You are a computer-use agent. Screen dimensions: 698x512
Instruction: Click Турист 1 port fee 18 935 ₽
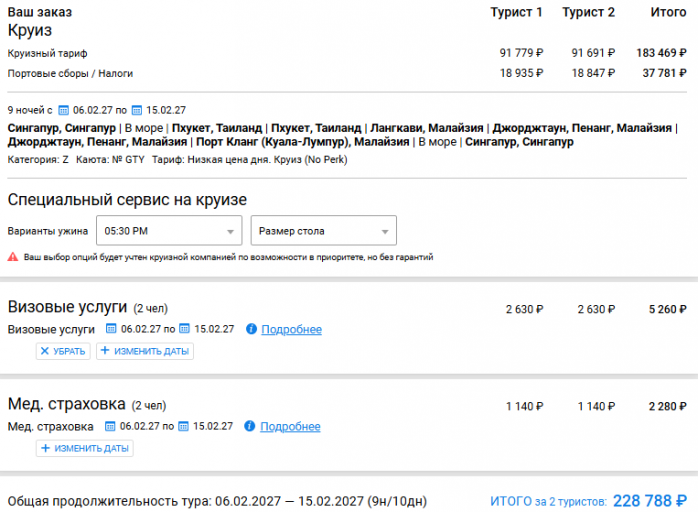click(x=522, y=73)
